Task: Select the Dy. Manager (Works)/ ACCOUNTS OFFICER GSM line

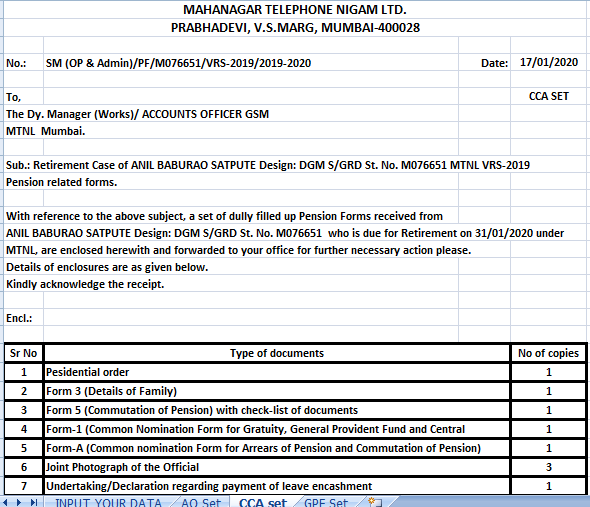Action: (x=137, y=114)
